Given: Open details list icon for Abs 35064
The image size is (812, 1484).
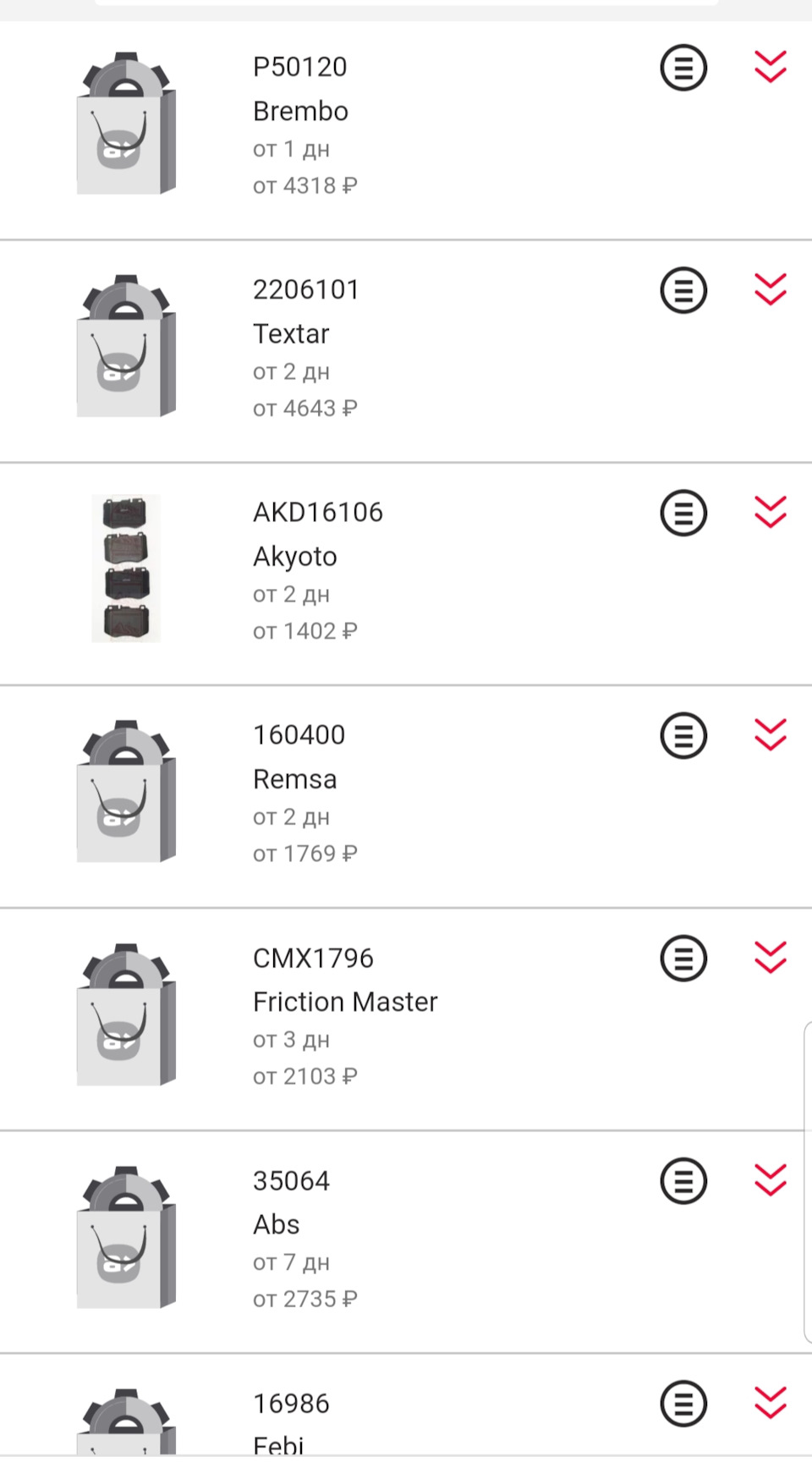Looking at the screenshot, I should pos(683,1180).
